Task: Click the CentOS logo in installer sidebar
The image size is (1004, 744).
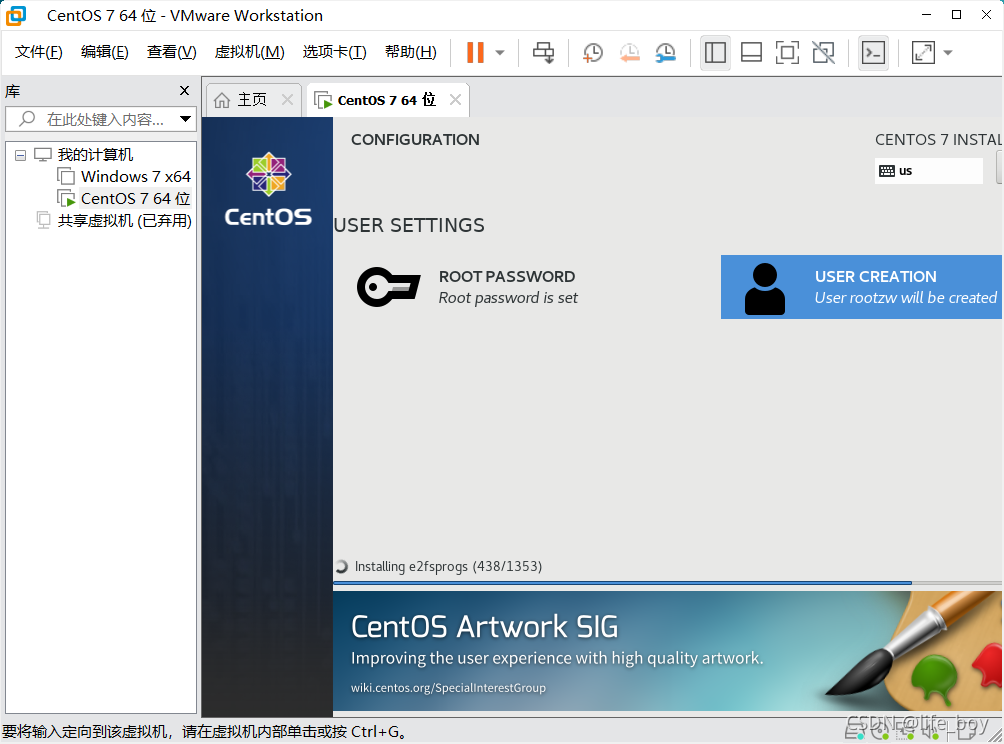Action: 268,190
